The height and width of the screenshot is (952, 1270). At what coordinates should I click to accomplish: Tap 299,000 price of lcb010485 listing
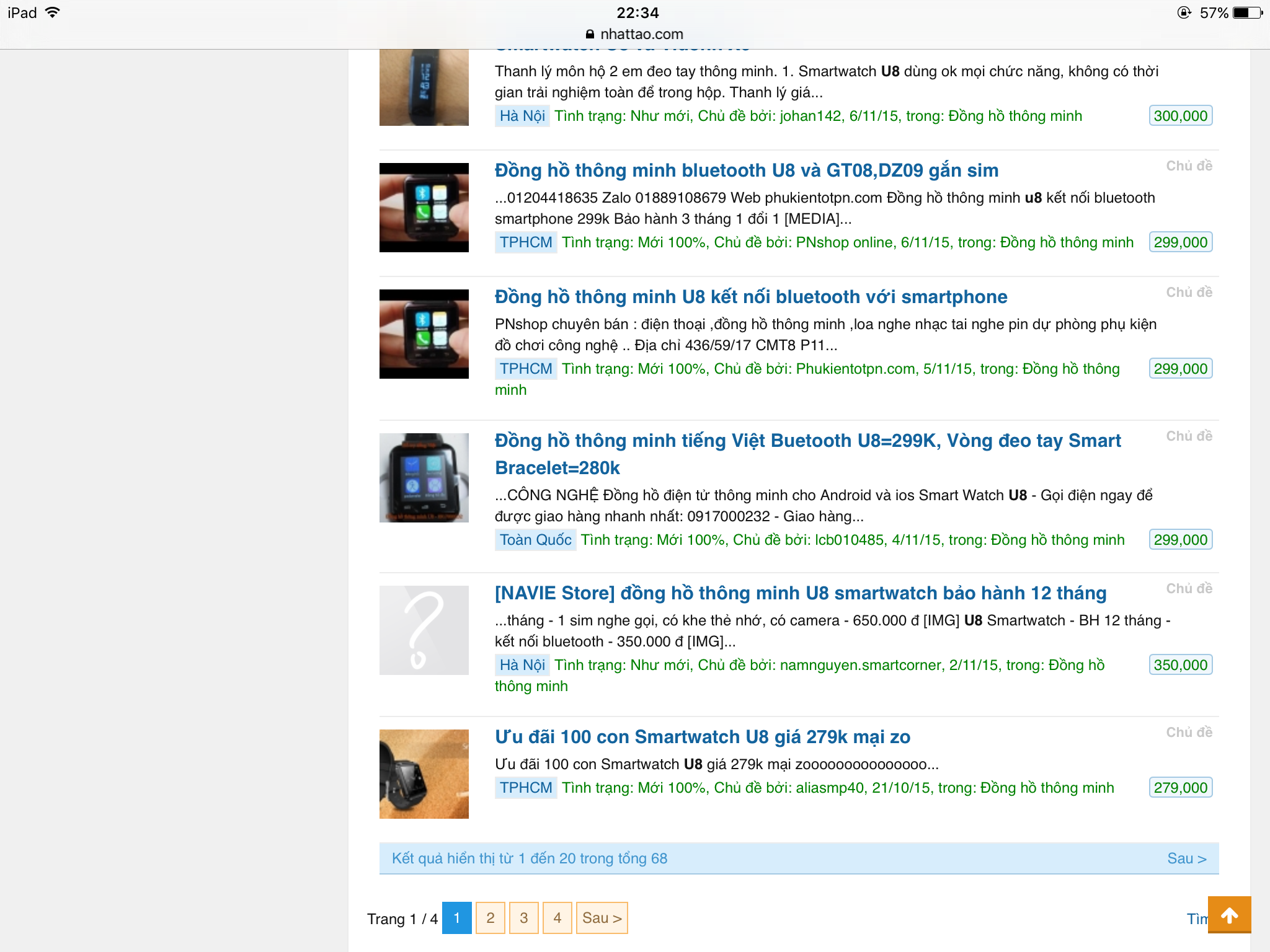click(x=1181, y=540)
